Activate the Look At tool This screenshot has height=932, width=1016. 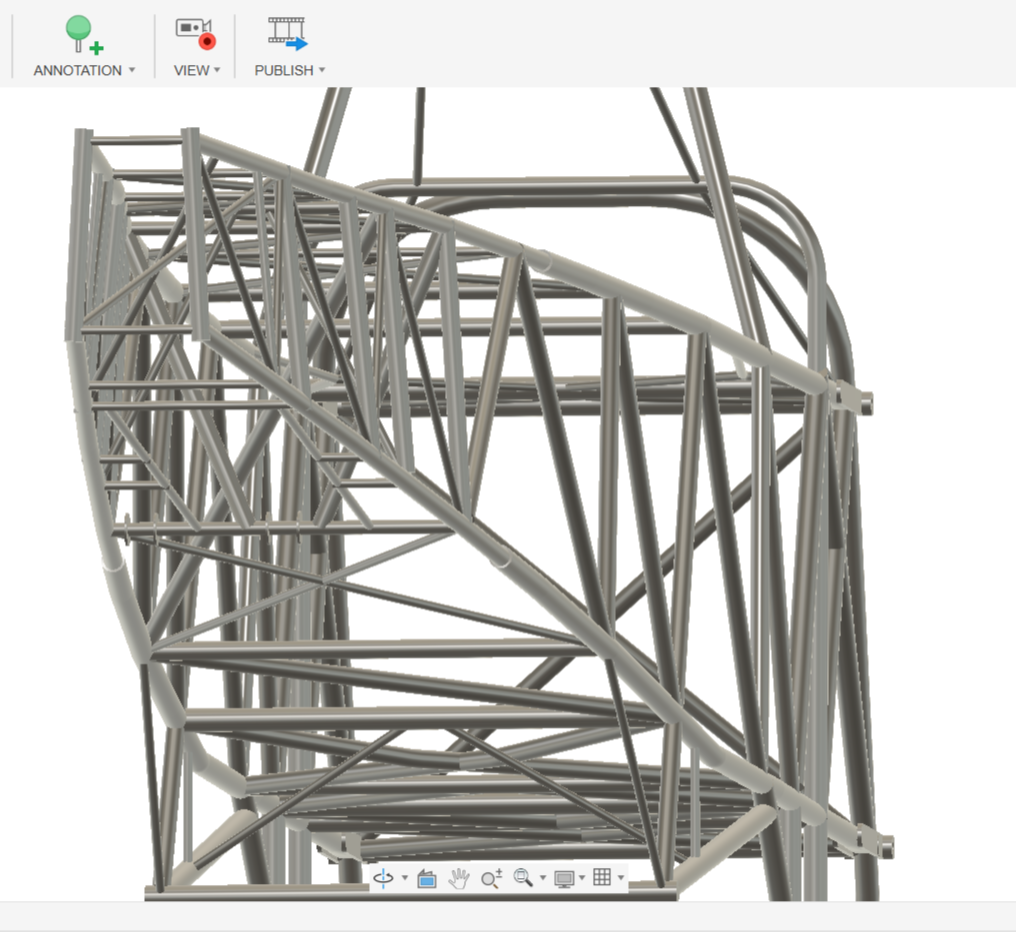coord(427,878)
